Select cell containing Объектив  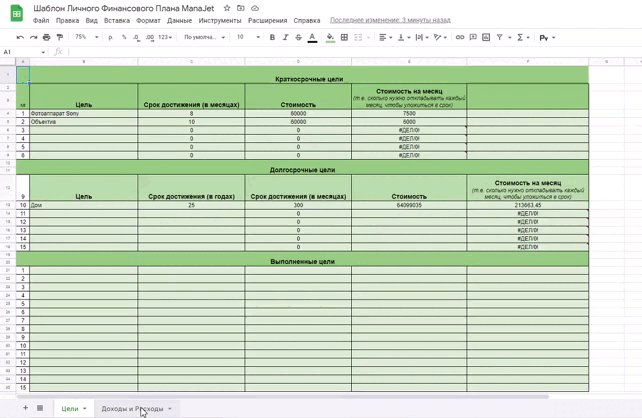click(84, 122)
